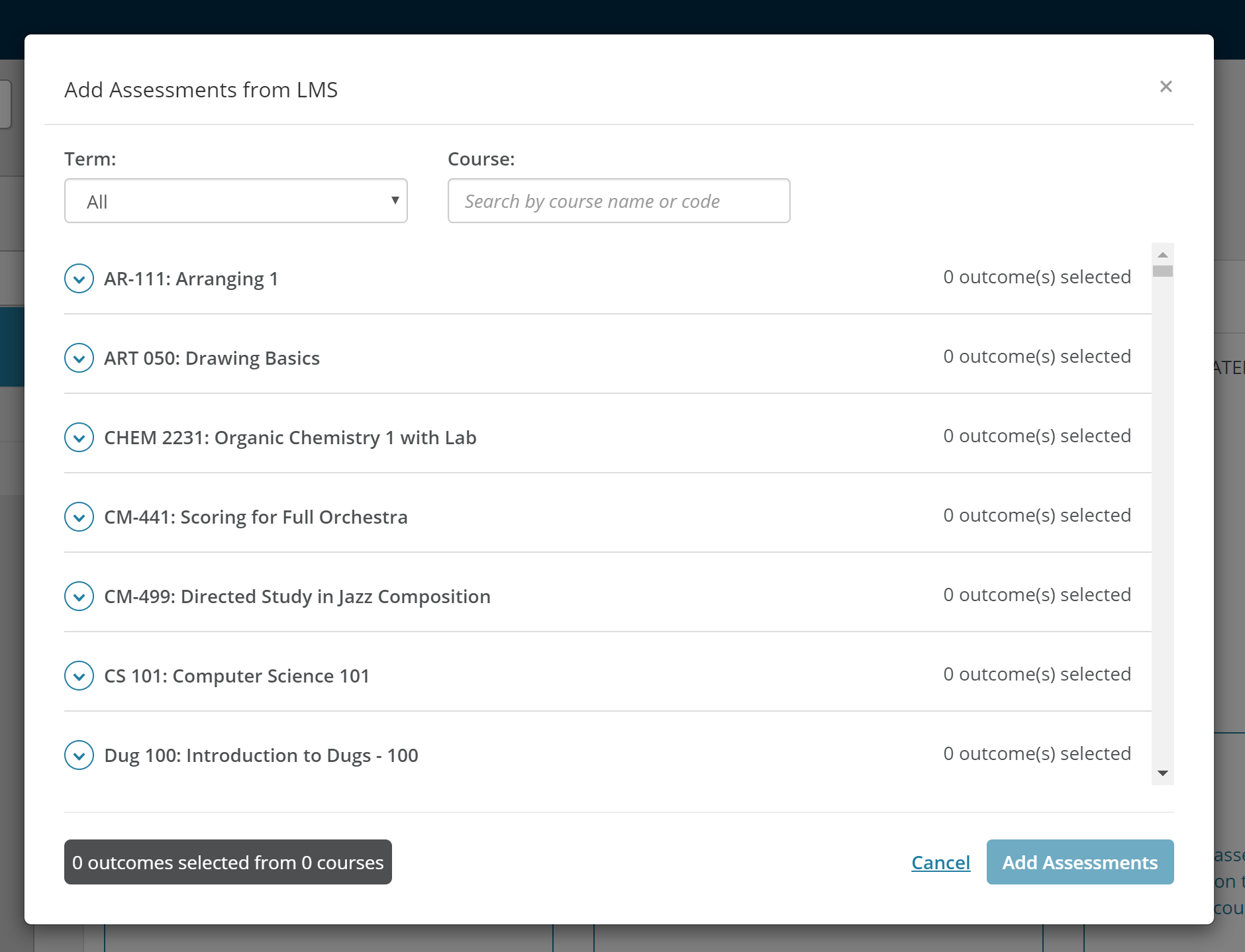Image resolution: width=1245 pixels, height=952 pixels.
Task: Click outcome count for CM-441 row
Action: click(1037, 515)
